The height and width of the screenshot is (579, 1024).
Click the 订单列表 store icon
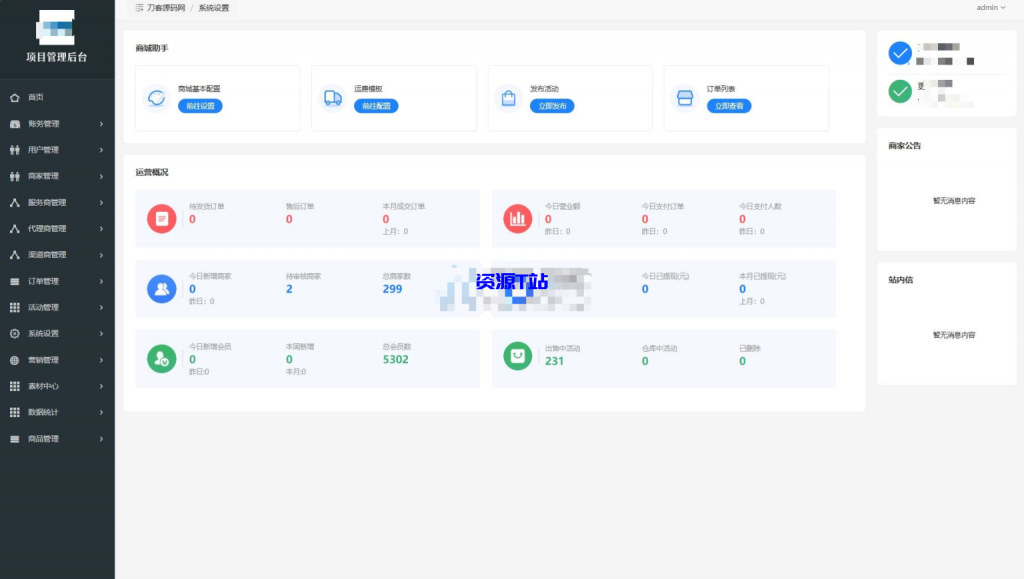(685, 98)
